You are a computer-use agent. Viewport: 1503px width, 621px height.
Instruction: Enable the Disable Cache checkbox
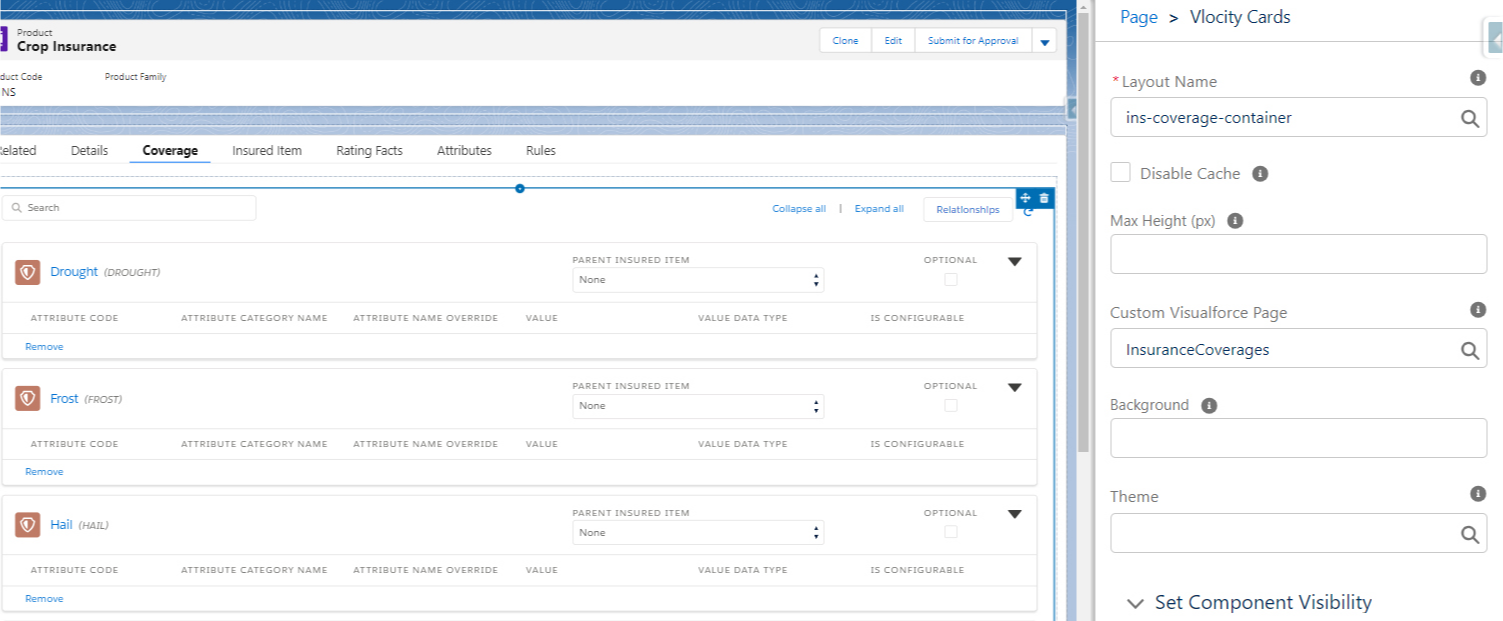[1120, 171]
